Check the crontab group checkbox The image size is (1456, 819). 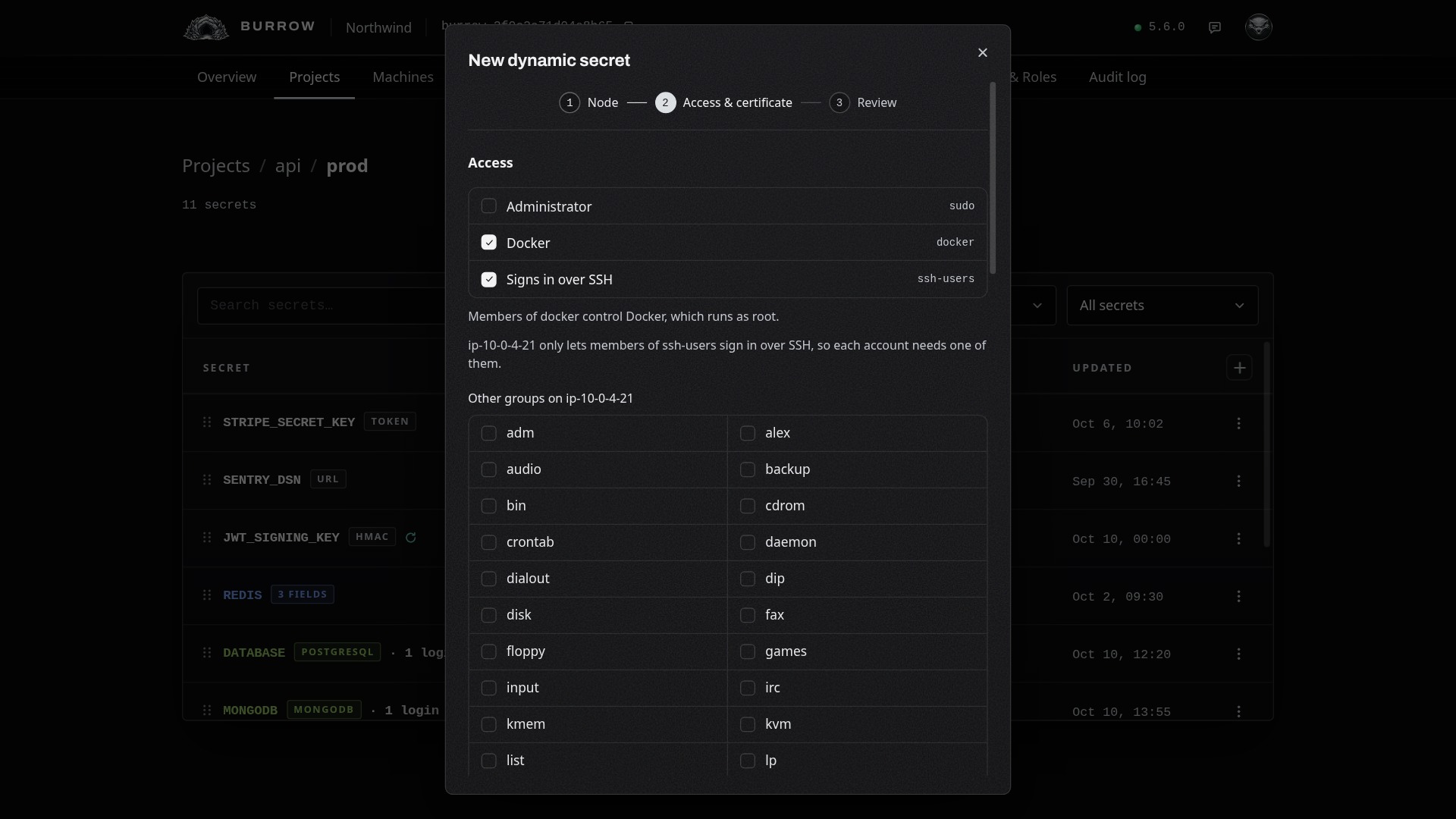point(489,542)
